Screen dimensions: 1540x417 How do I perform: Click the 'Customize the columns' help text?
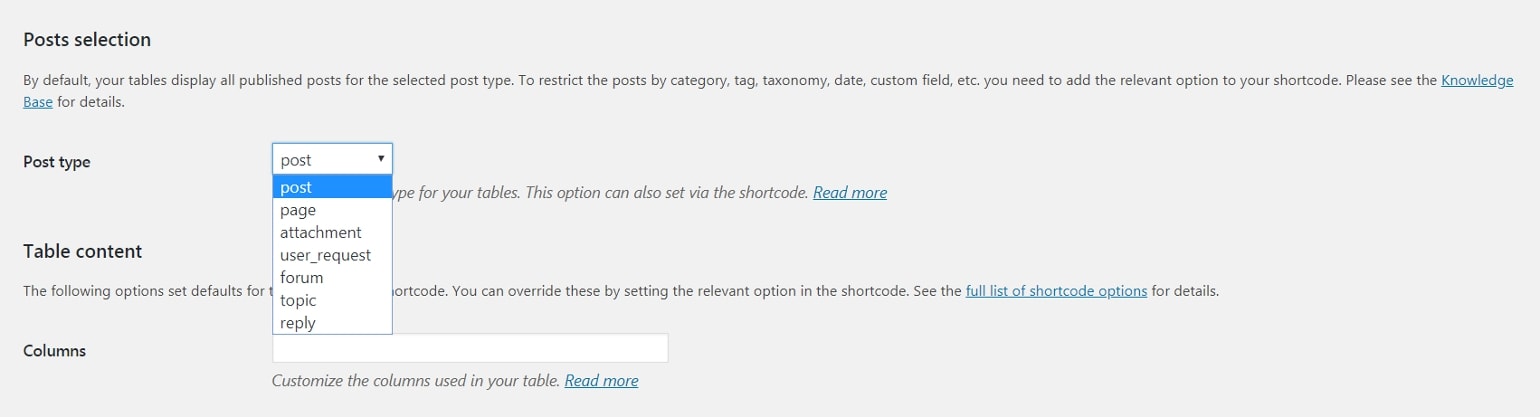[416, 380]
